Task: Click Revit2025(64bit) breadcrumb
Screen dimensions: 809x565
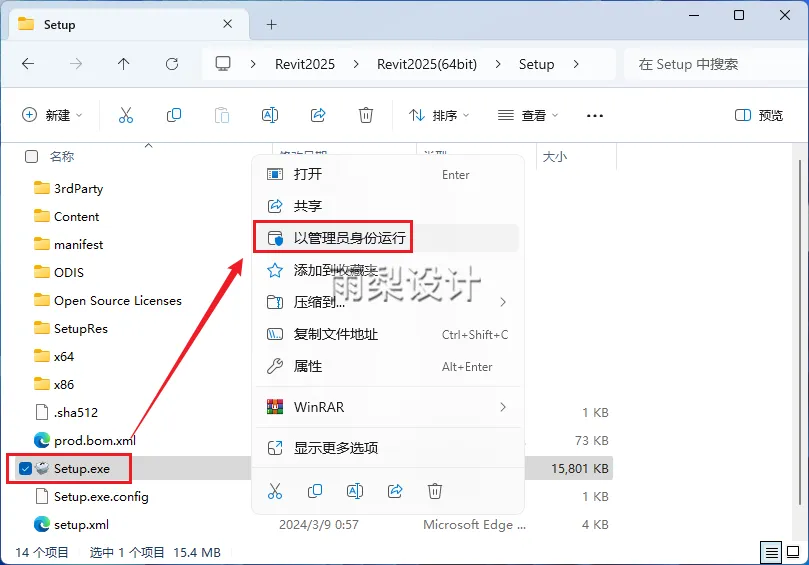Action: click(x=427, y=64)
